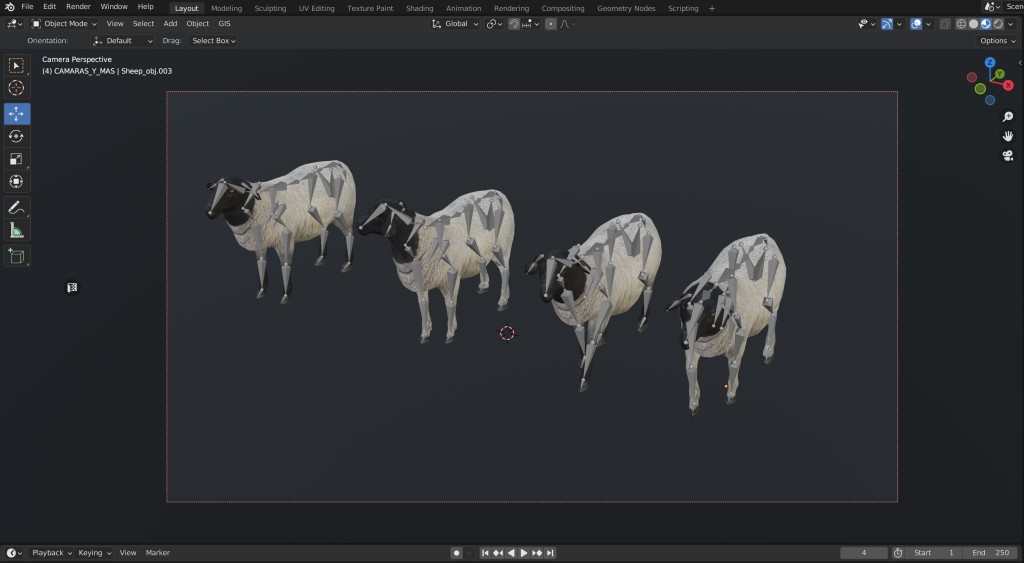Activate the Measure tool
The width and height of the screenshot is (1024, 563).
(16, 231)
